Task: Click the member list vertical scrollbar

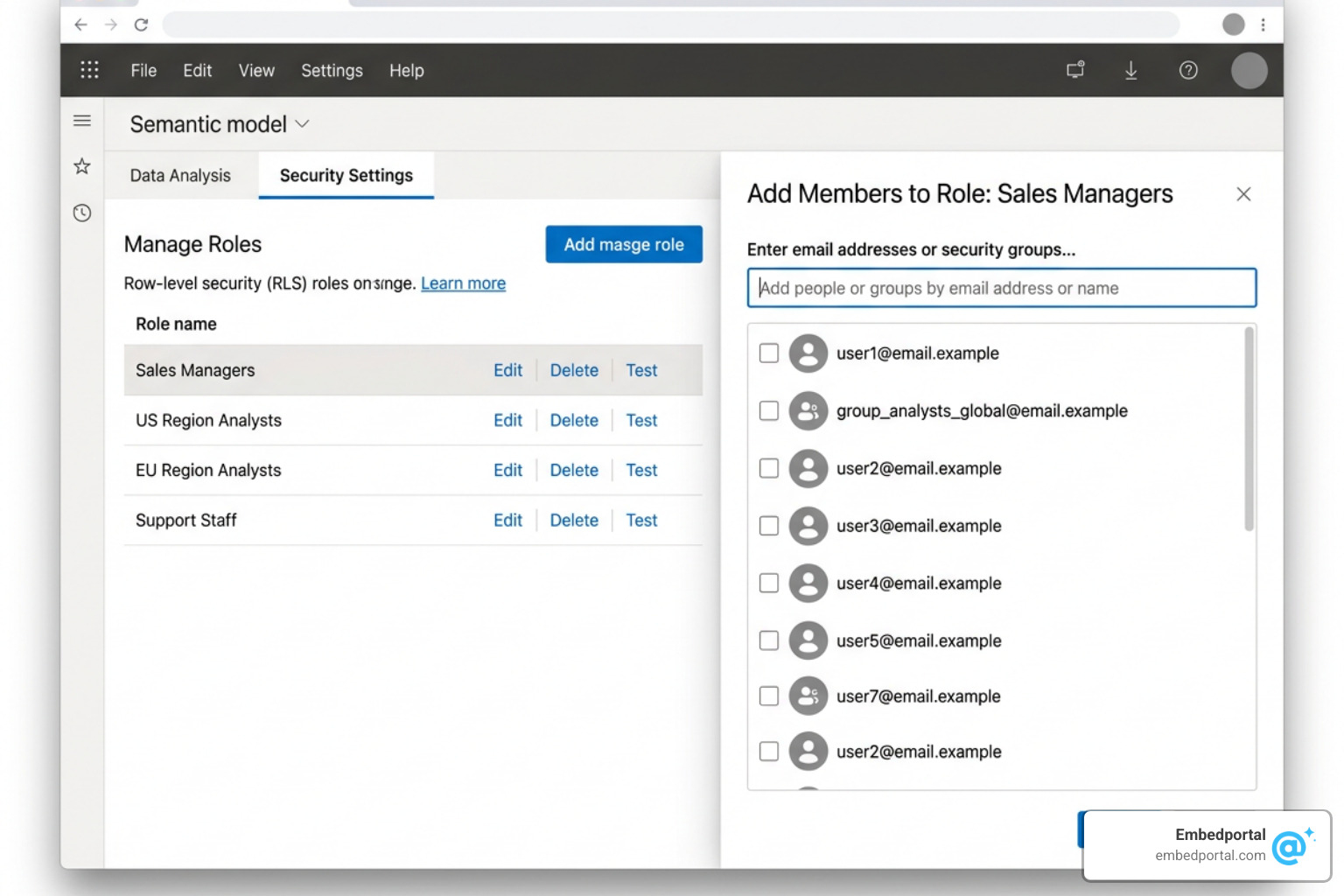Action: pyautogui.click(x=1249, y=429)
